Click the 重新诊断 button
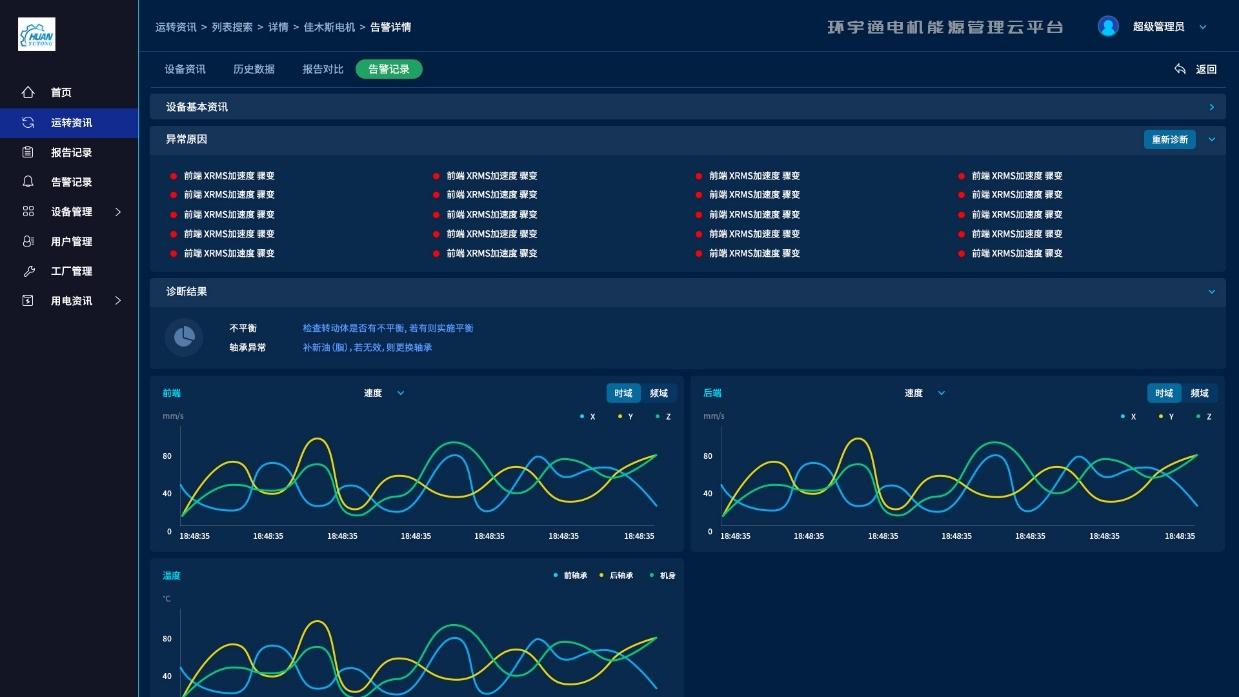 pos(1169,140)
